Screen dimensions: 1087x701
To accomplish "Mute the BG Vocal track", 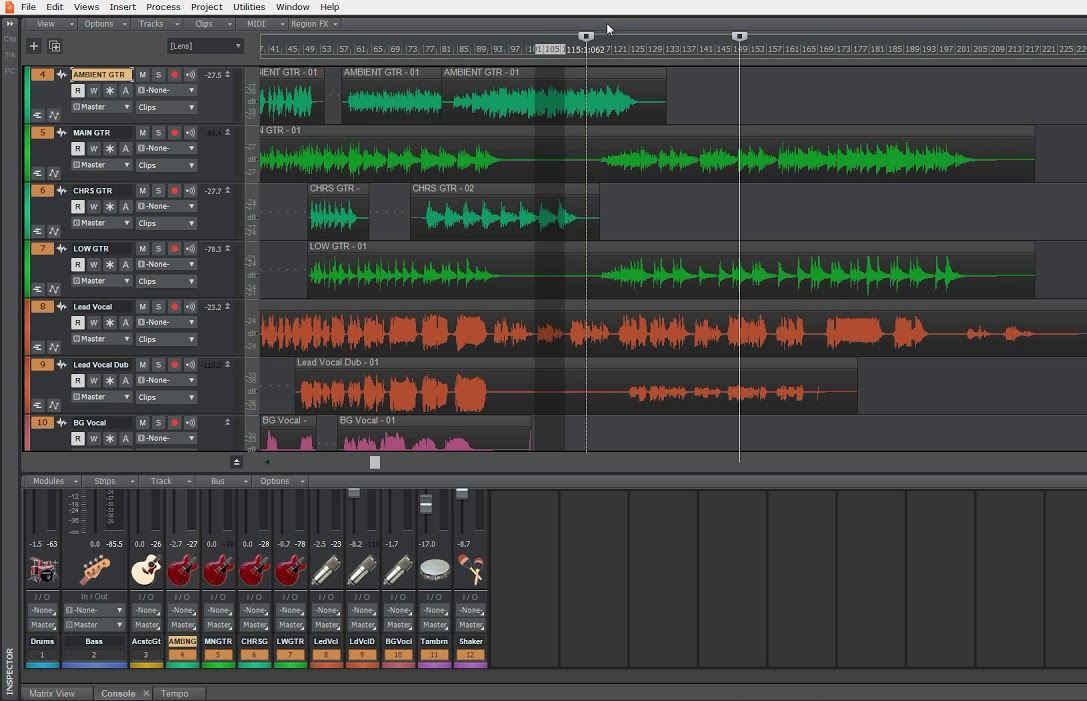I will pos(142,422).
